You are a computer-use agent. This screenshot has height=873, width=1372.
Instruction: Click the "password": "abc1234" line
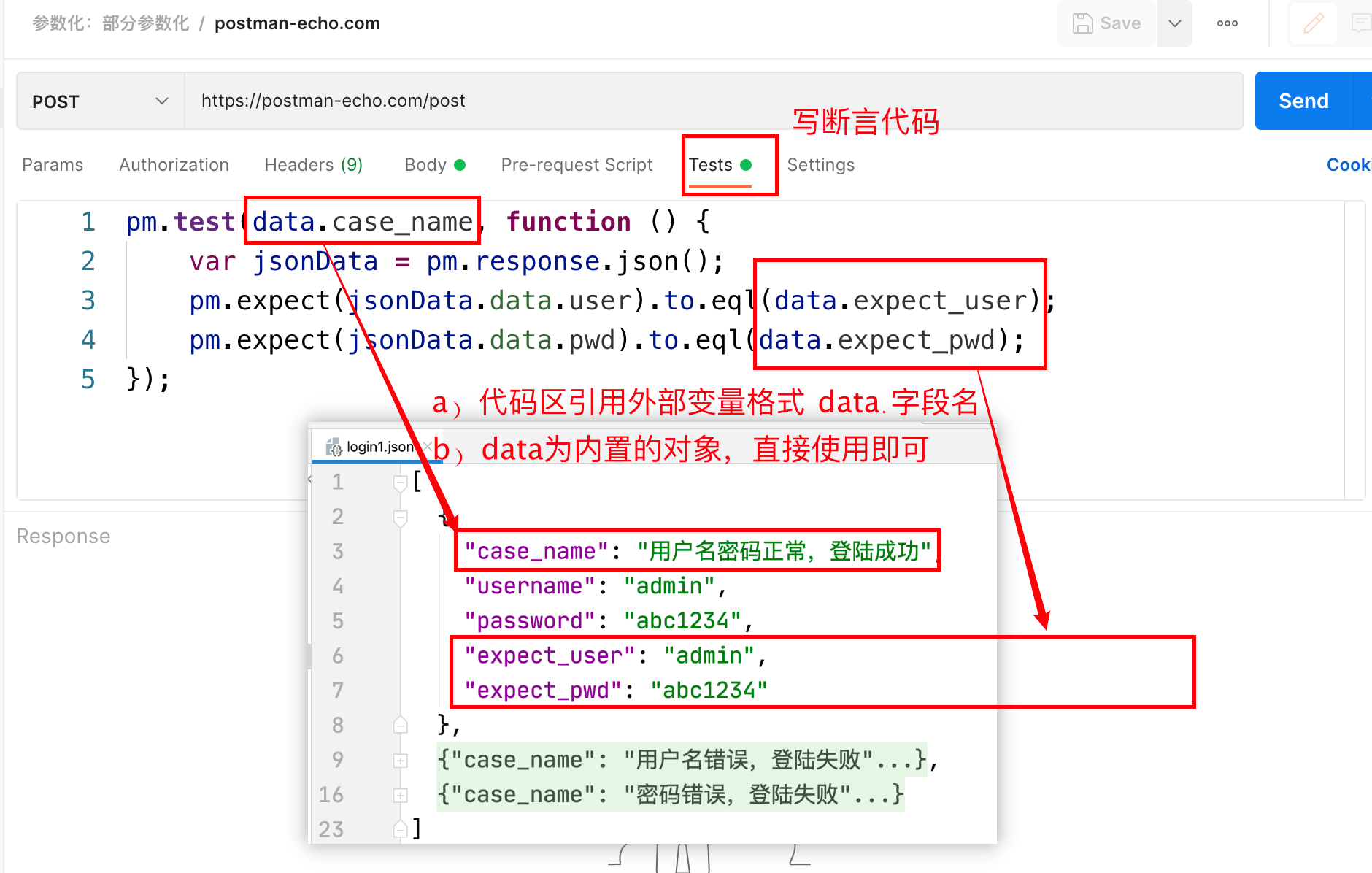608,620
